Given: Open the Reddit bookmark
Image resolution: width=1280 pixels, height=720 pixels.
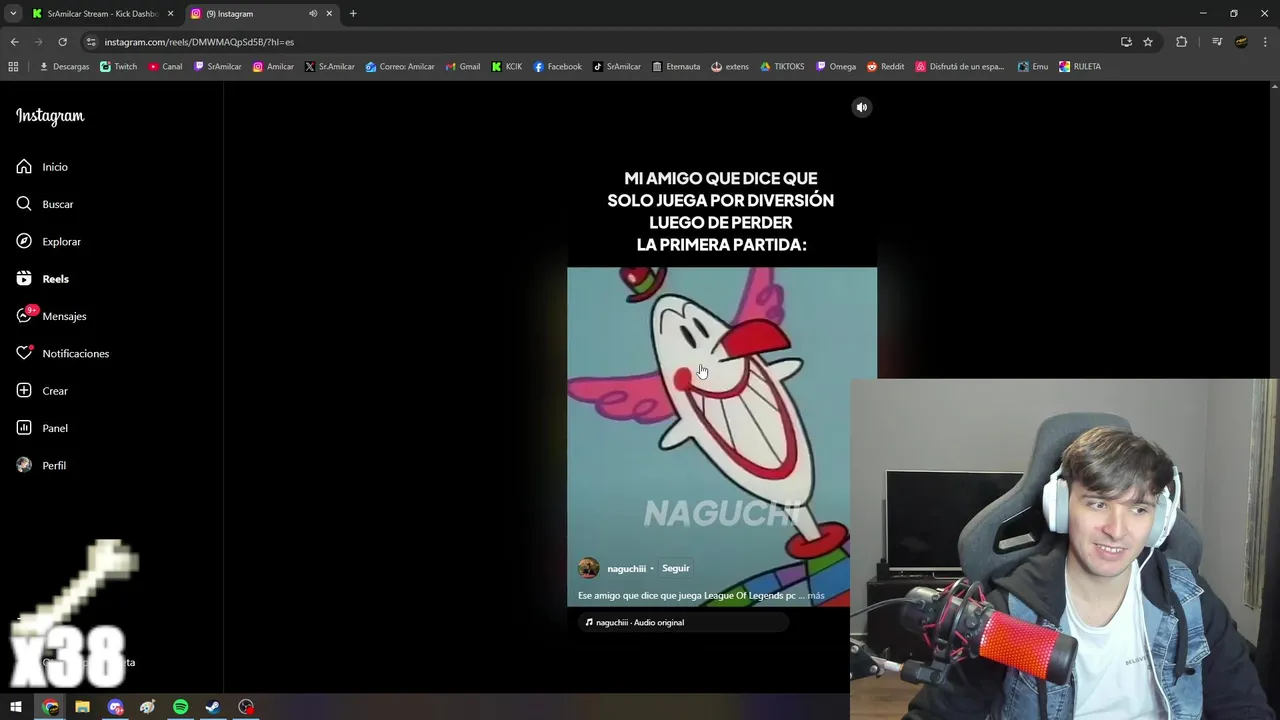Looking at the screenshot, I should [885, 67].
